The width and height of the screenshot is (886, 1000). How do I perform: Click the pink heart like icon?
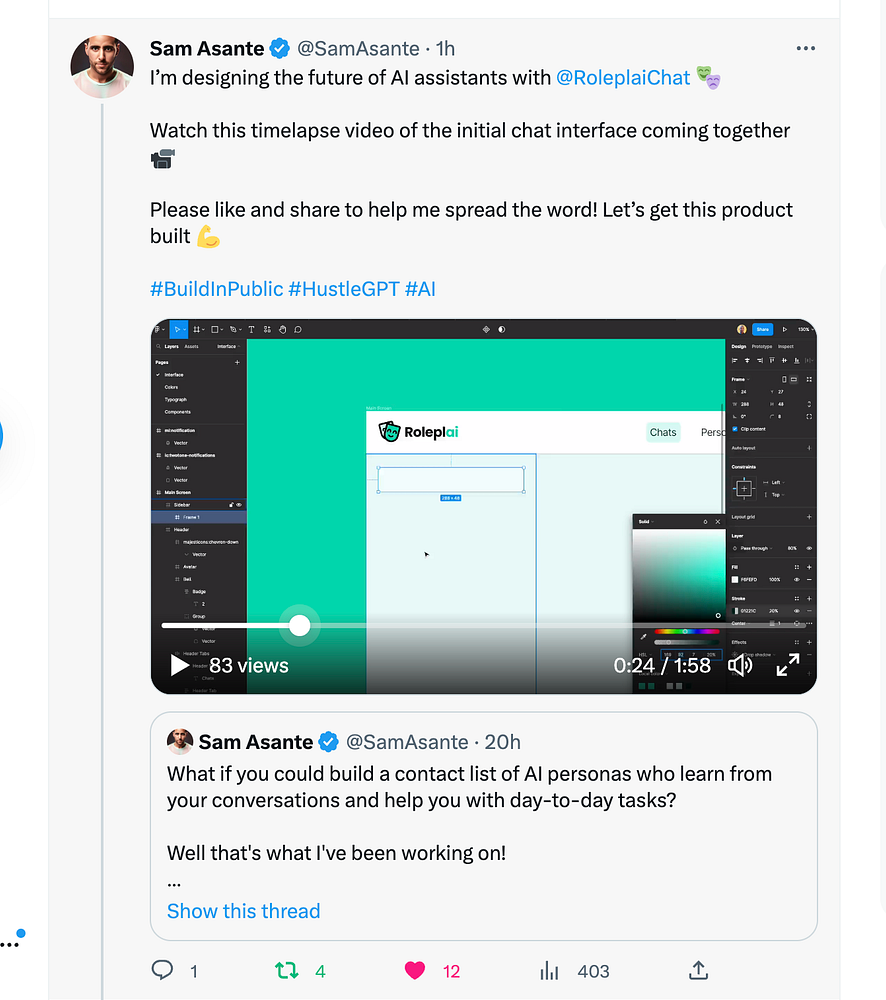coord(415,970)
